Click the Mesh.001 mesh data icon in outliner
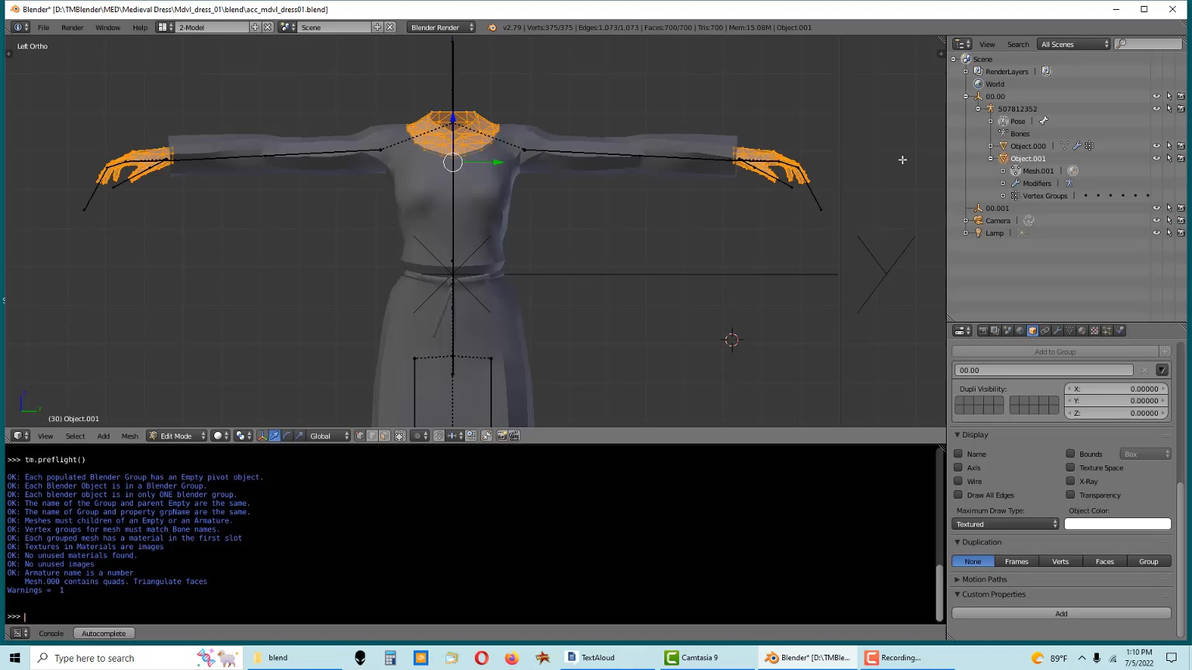1192x670 pixels. coord(1015,171)
